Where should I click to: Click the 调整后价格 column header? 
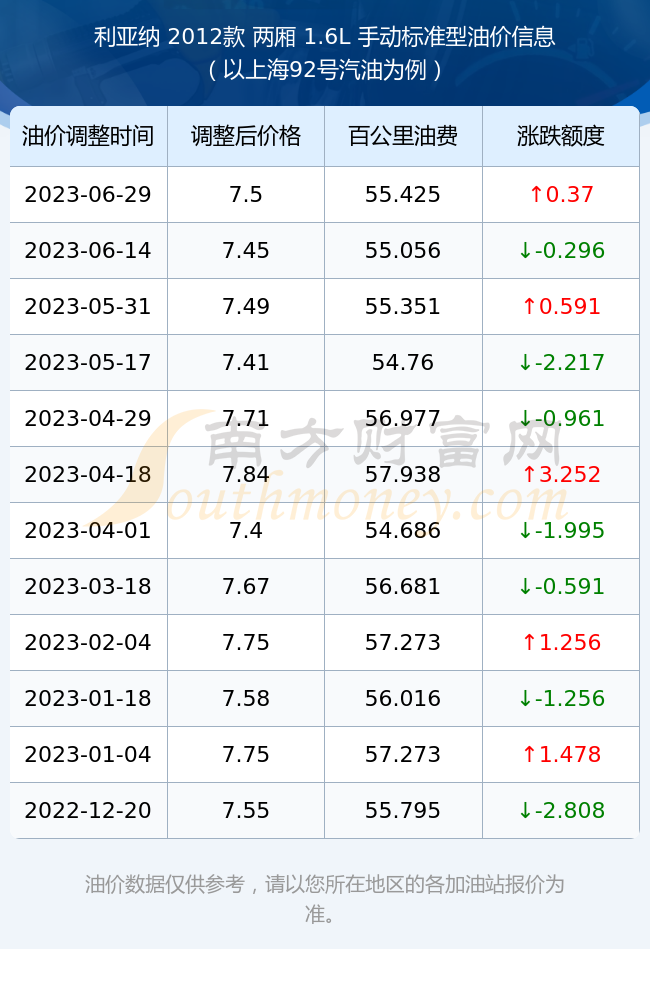246,136
